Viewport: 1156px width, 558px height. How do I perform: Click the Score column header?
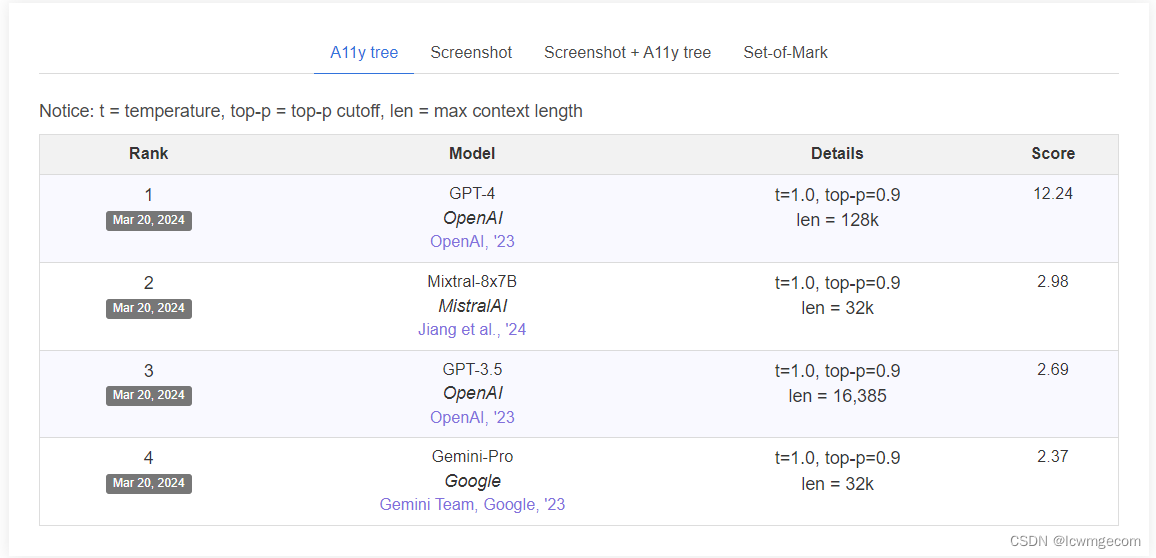pos(1053,154)
